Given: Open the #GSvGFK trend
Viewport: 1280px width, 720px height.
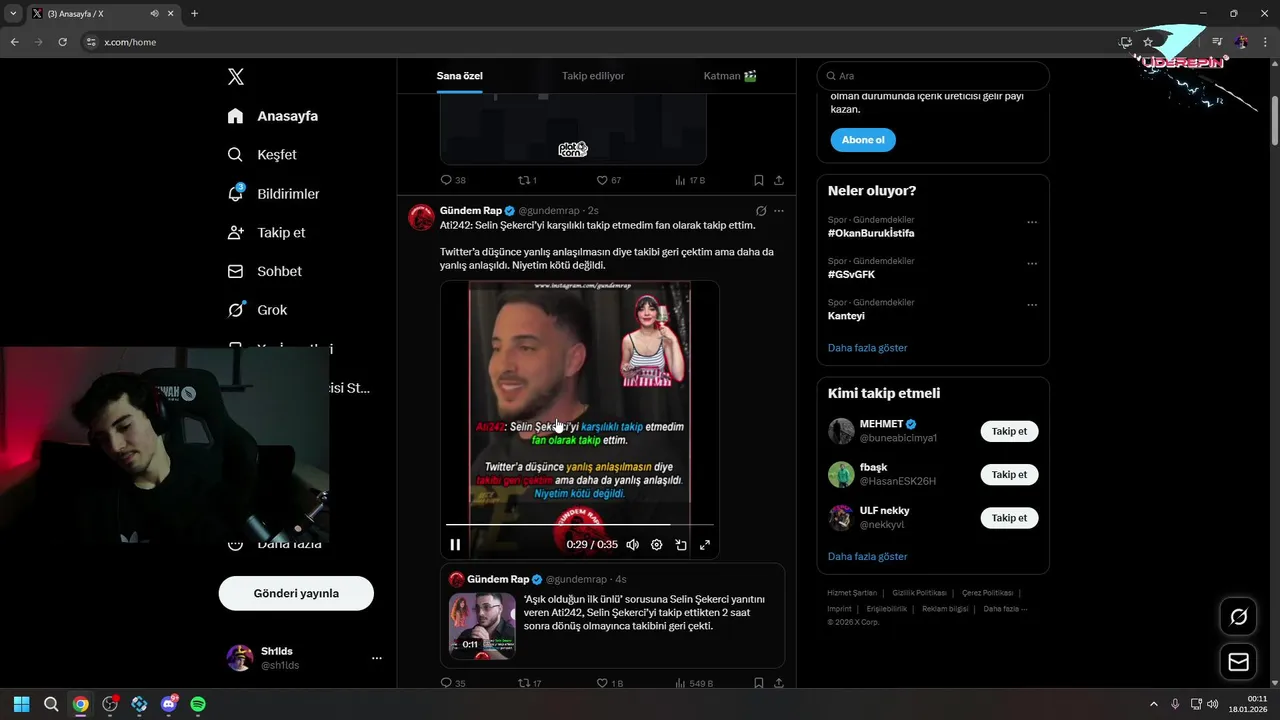Looking at the screenshot, I should [851, 274].
